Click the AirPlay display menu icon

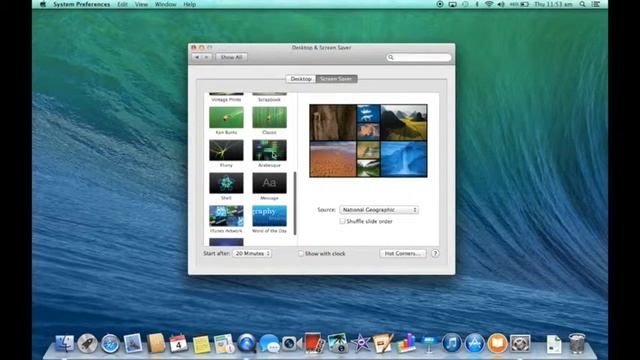tap(452, 4)
